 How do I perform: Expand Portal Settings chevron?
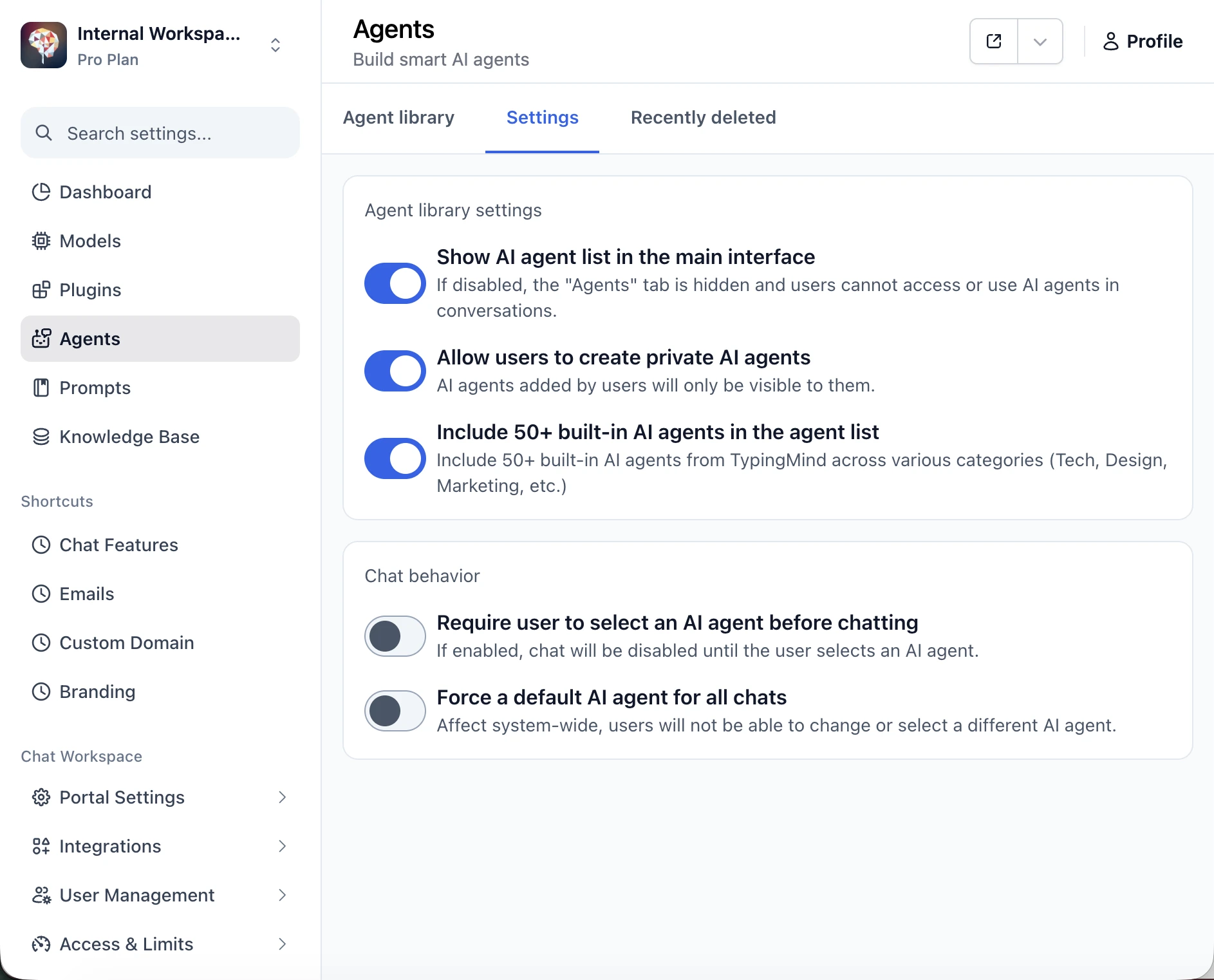282,797
